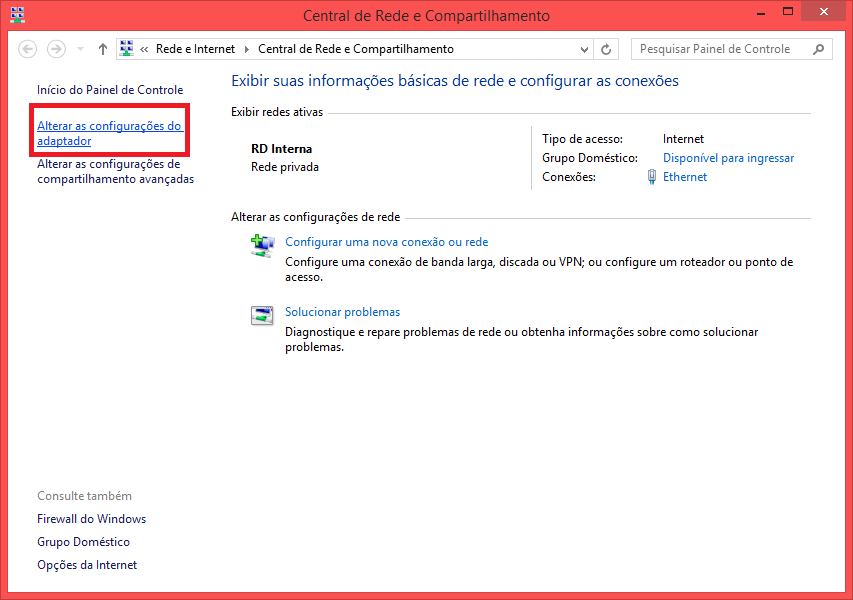Open the recent locations dropdown arrow
The image size is (853, 600).
coord(79,49)
